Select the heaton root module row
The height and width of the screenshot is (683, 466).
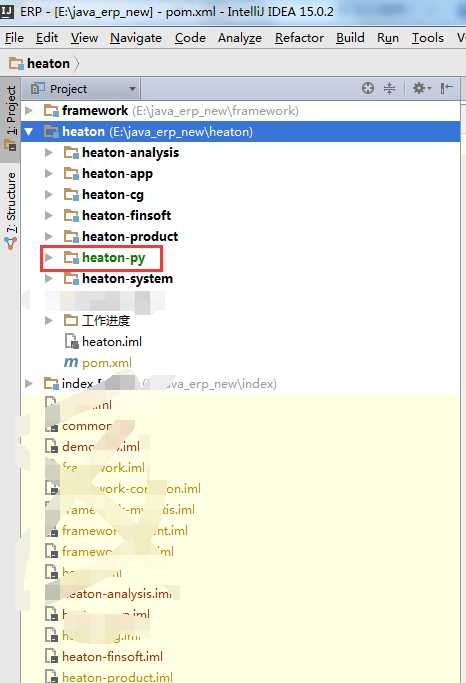(240, 132)
